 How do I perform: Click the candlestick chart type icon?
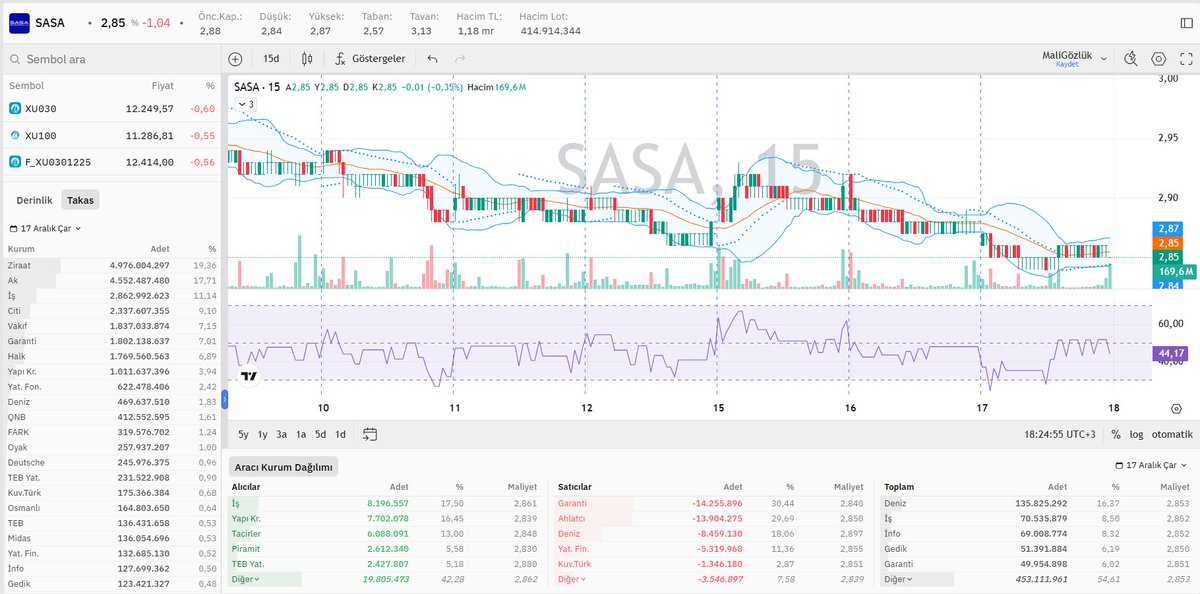coord(305,58)
